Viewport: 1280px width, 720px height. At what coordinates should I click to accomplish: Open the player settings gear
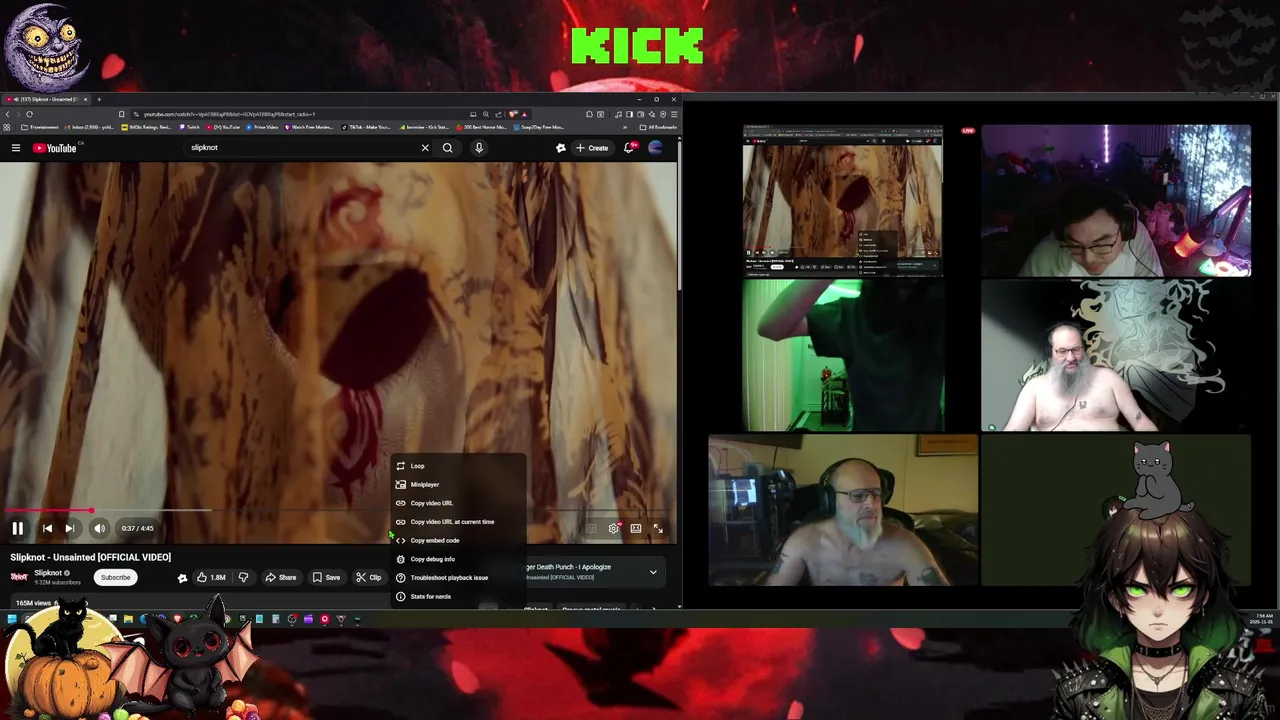click(x=614, y=528)
